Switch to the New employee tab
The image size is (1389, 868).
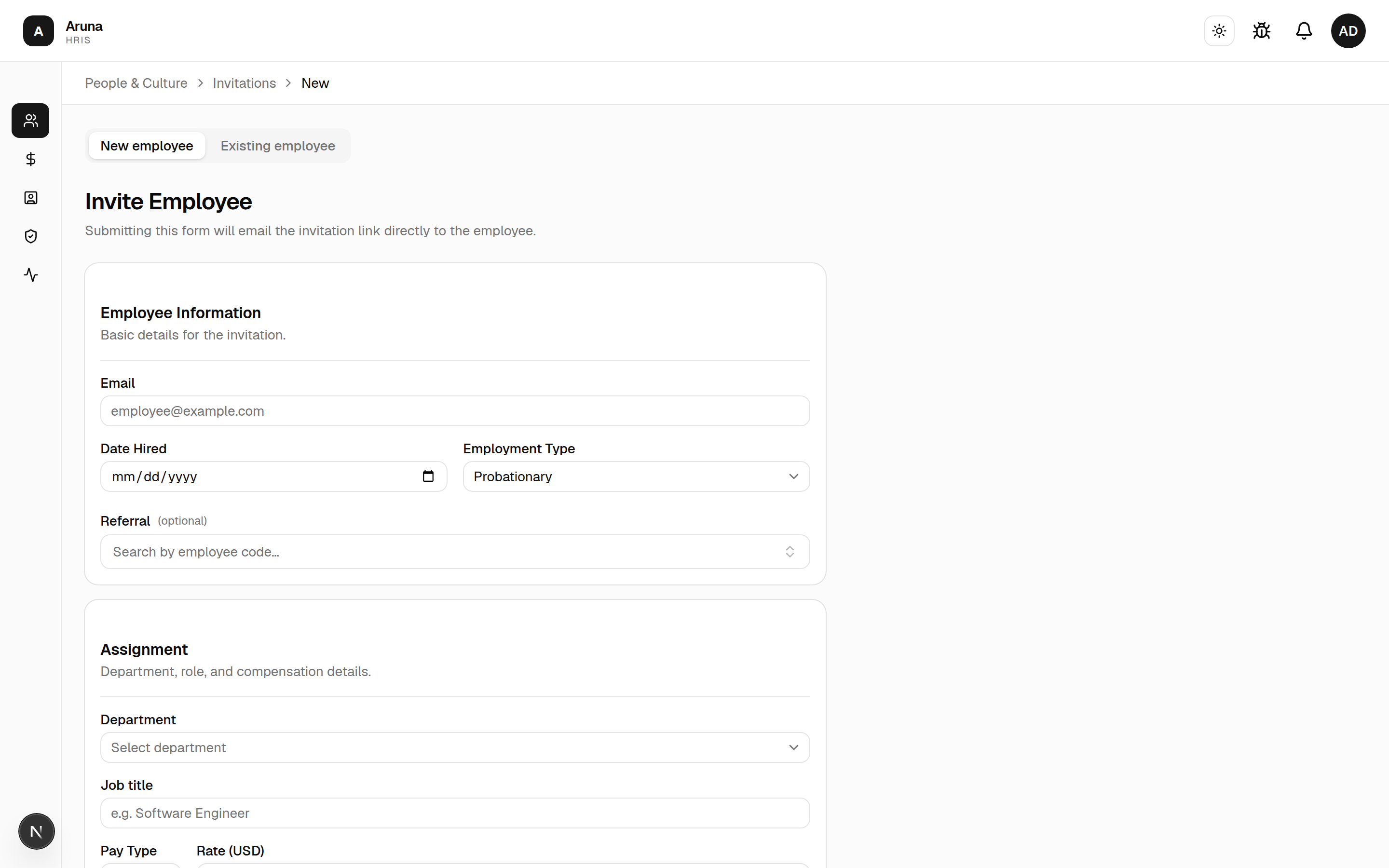pyautogui.click(x=147, y=146)
